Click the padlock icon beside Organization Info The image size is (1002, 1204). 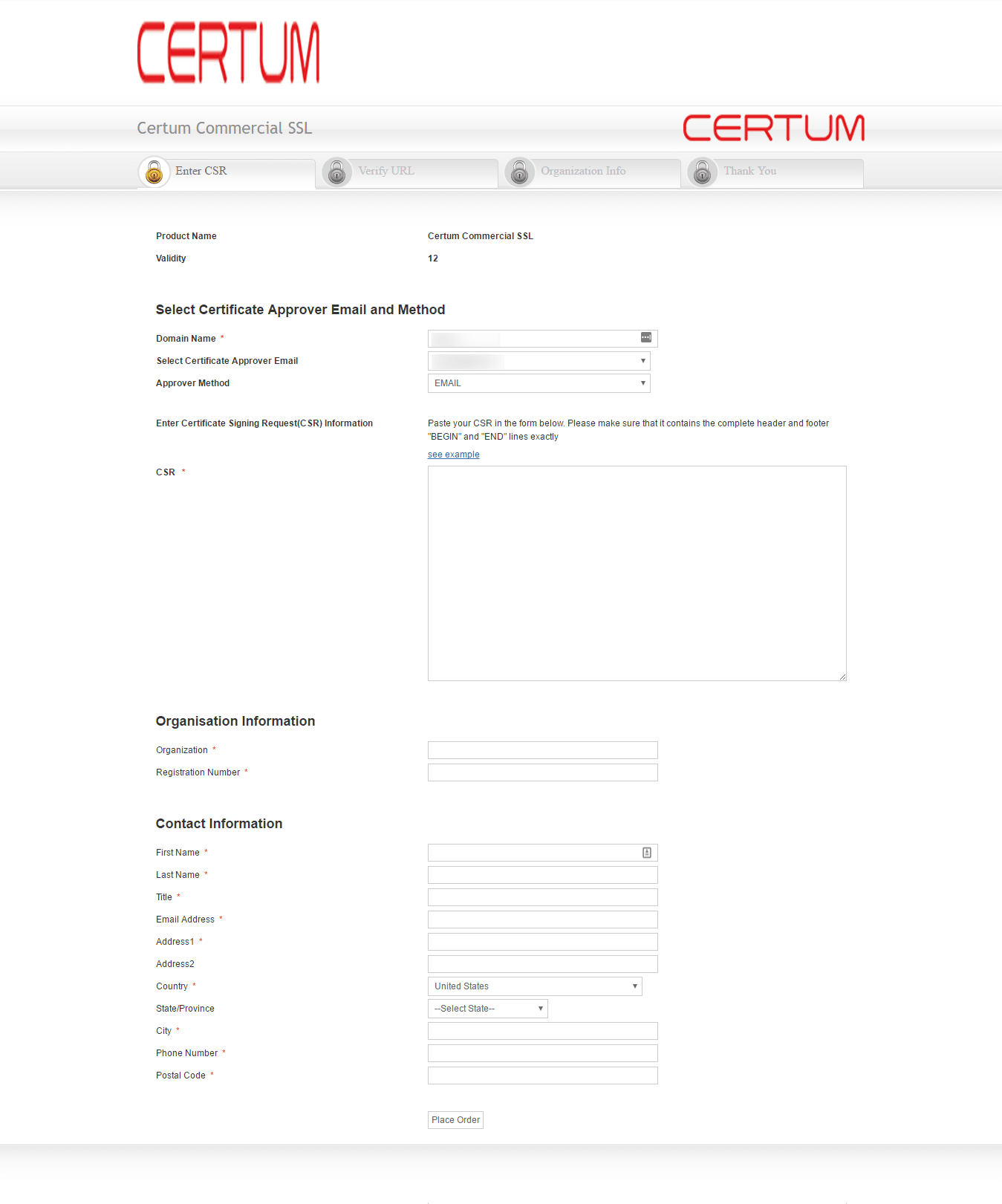click(x=520, y=172)
